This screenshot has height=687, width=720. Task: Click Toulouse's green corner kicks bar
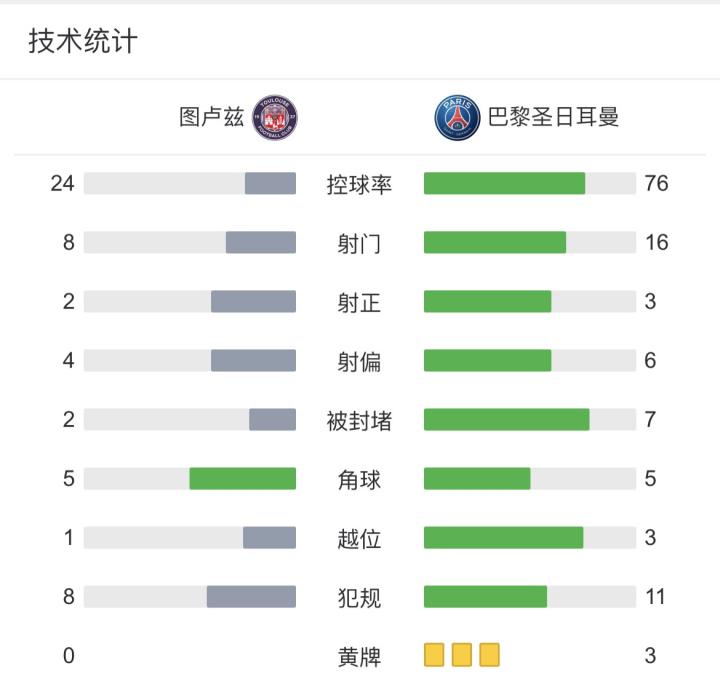click(243, 479)
